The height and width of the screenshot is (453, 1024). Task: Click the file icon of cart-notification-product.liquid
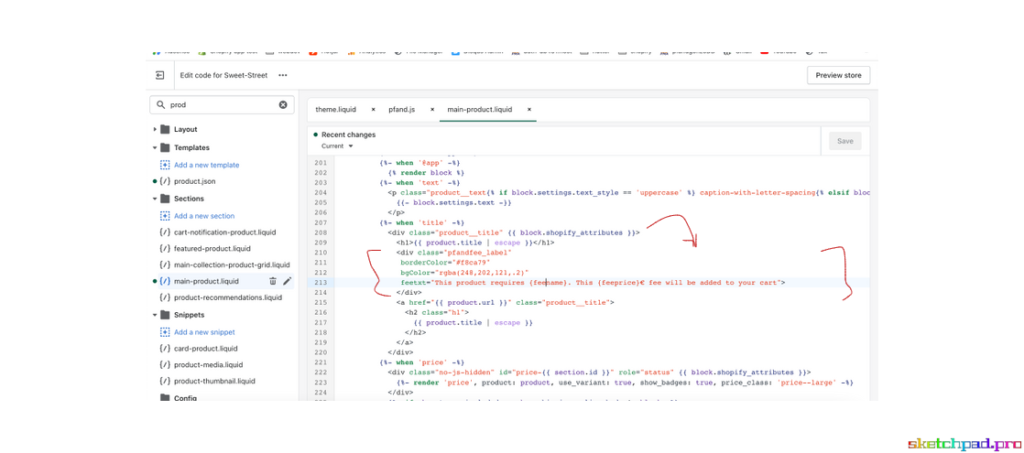point(165,232)
